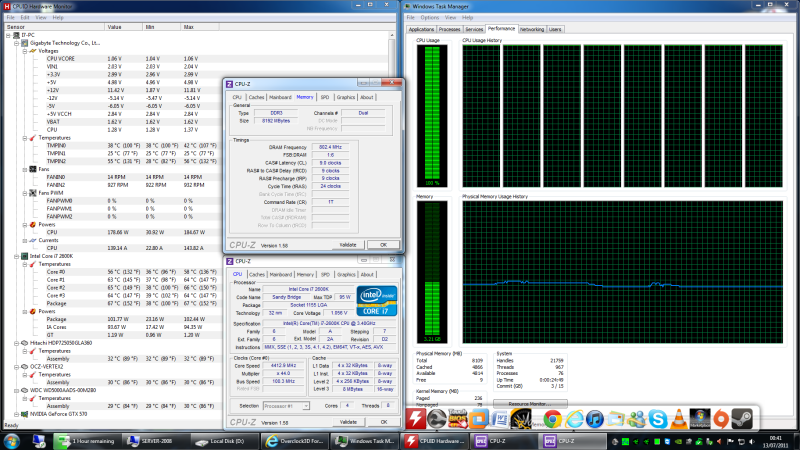Click the NVIDIA tray icon

tap(678, 441)
